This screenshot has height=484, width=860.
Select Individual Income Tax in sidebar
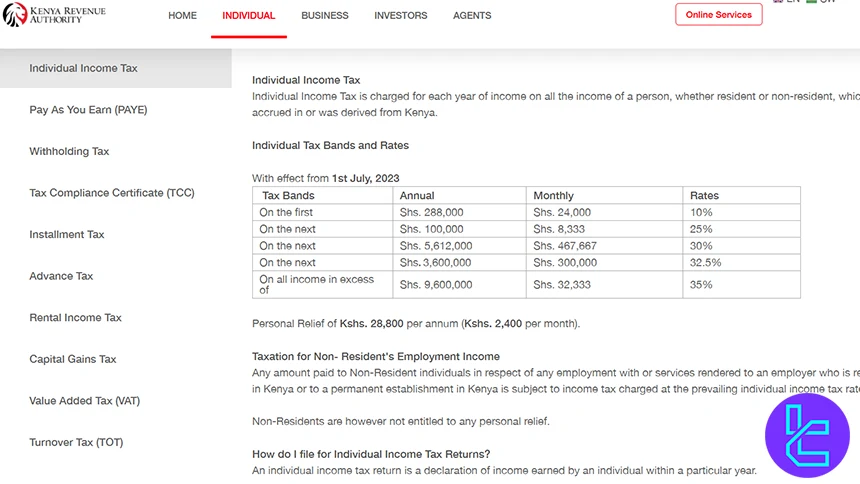pyautogui.click(x=116, y=68)
